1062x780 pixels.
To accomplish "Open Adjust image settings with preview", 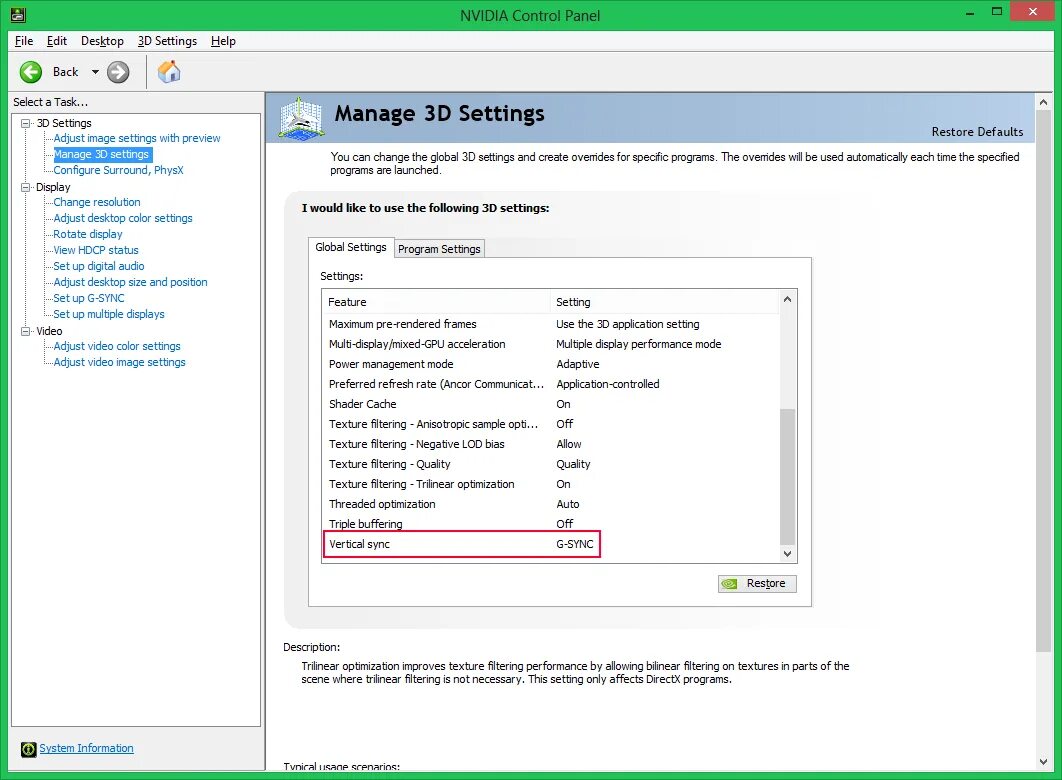I will click(137, 138).
